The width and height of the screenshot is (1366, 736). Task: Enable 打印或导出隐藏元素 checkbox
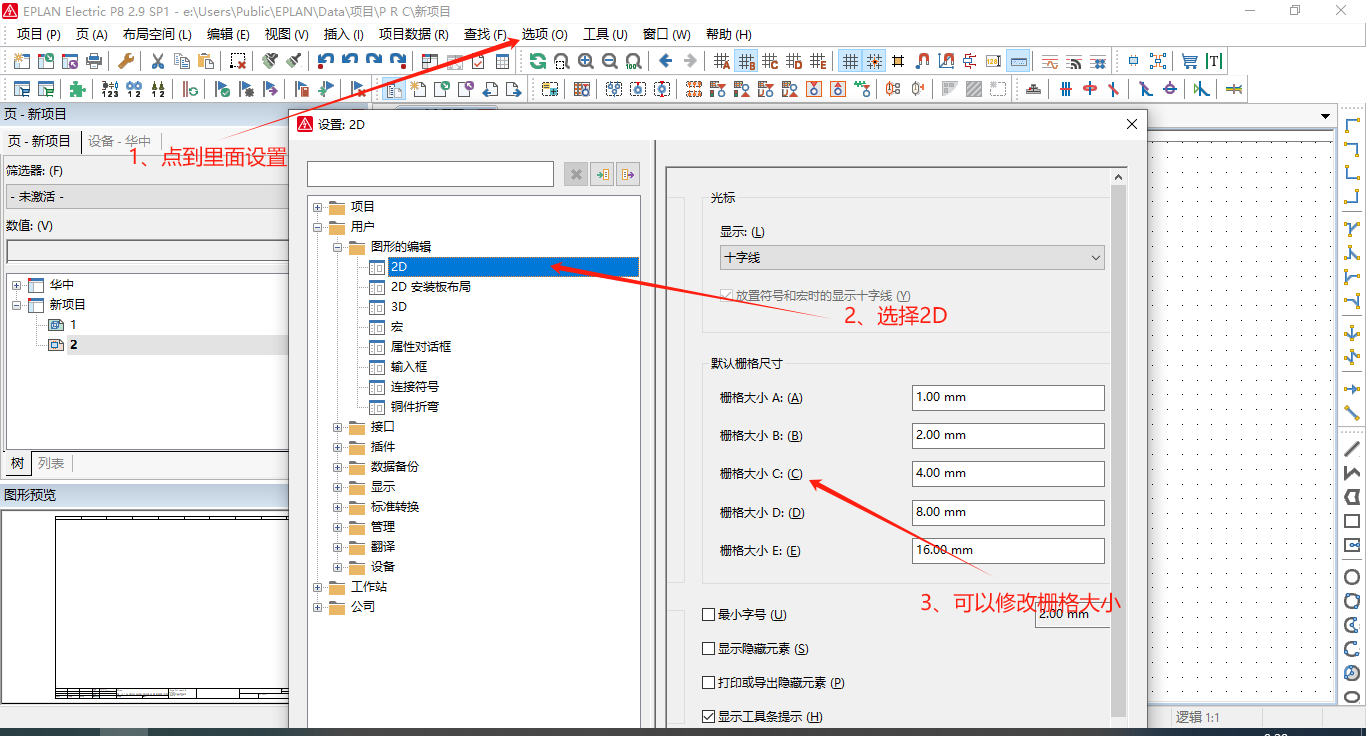709,683
